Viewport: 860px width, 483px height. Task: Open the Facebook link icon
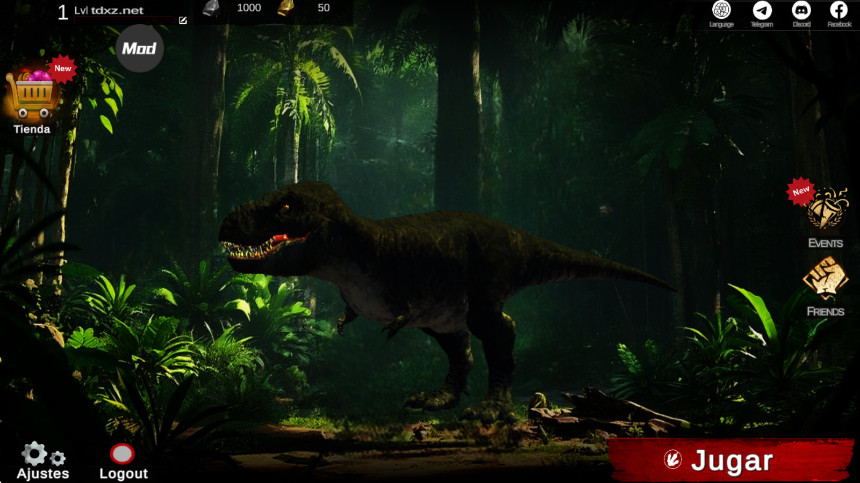click(x=839, y=10)
